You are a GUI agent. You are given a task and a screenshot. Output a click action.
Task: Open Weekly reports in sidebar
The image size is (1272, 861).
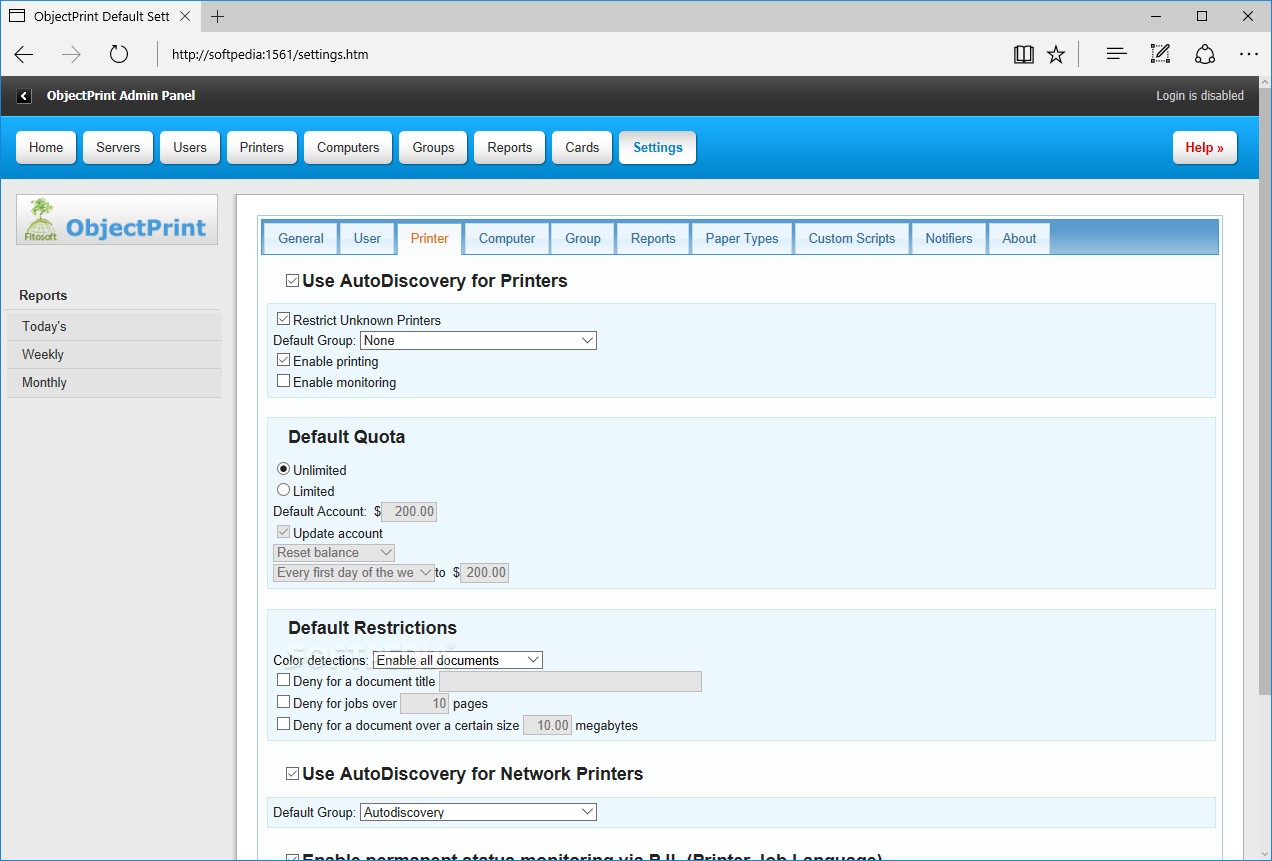tap(114, 354)
